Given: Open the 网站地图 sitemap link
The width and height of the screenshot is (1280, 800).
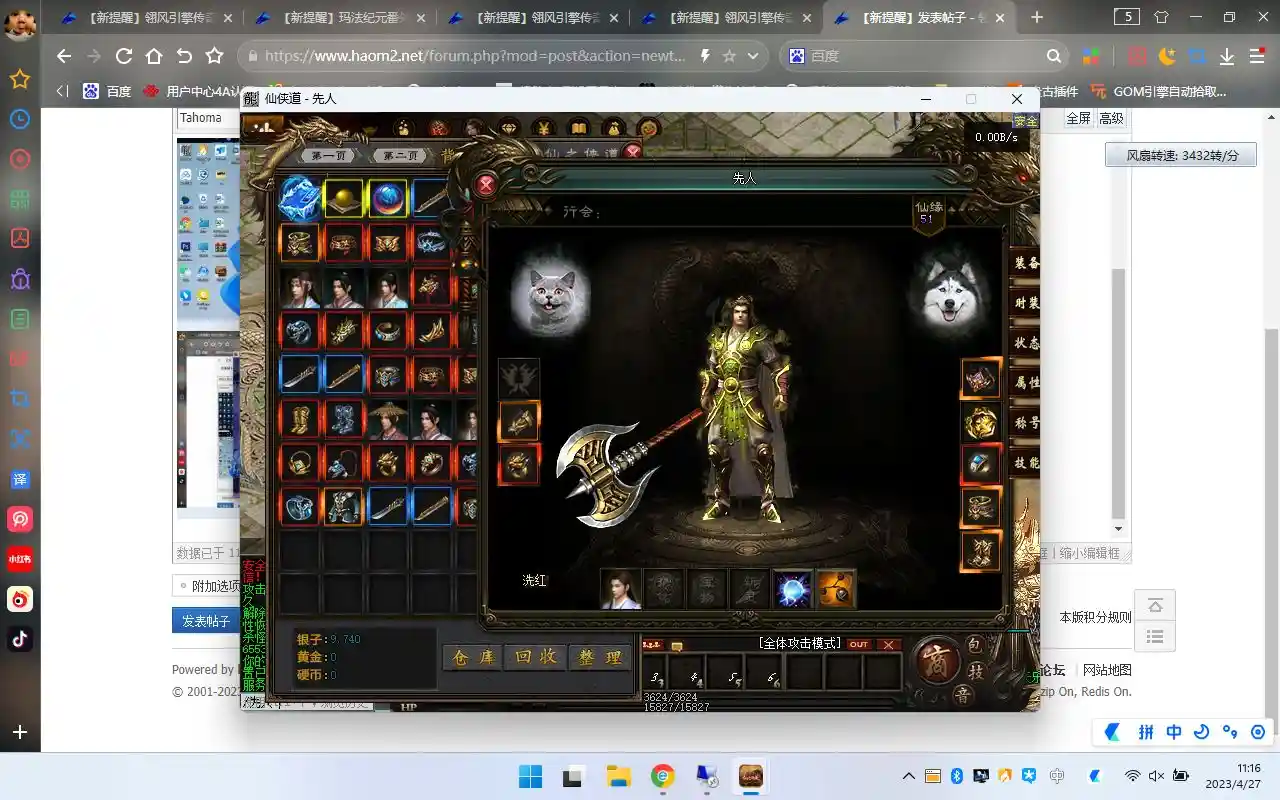Looking at the screenshot, I should (x=1107, y=670).
